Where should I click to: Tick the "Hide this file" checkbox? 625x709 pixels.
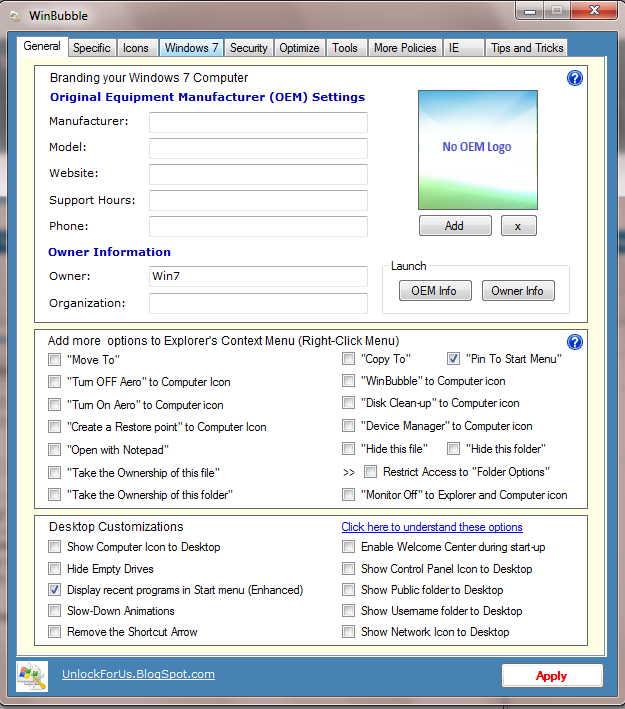click(348, 449)
